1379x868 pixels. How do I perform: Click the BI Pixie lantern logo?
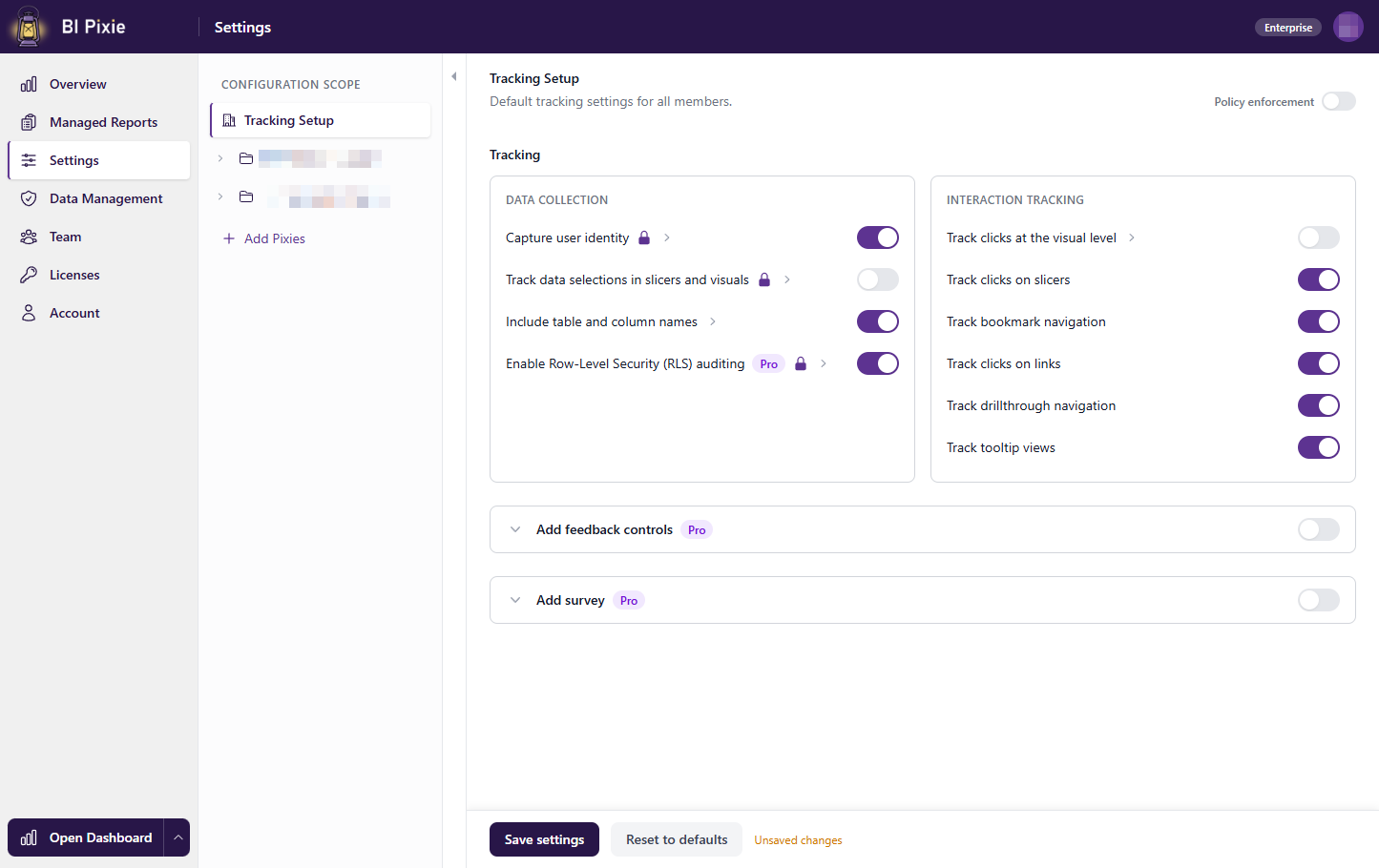point(27,26)
